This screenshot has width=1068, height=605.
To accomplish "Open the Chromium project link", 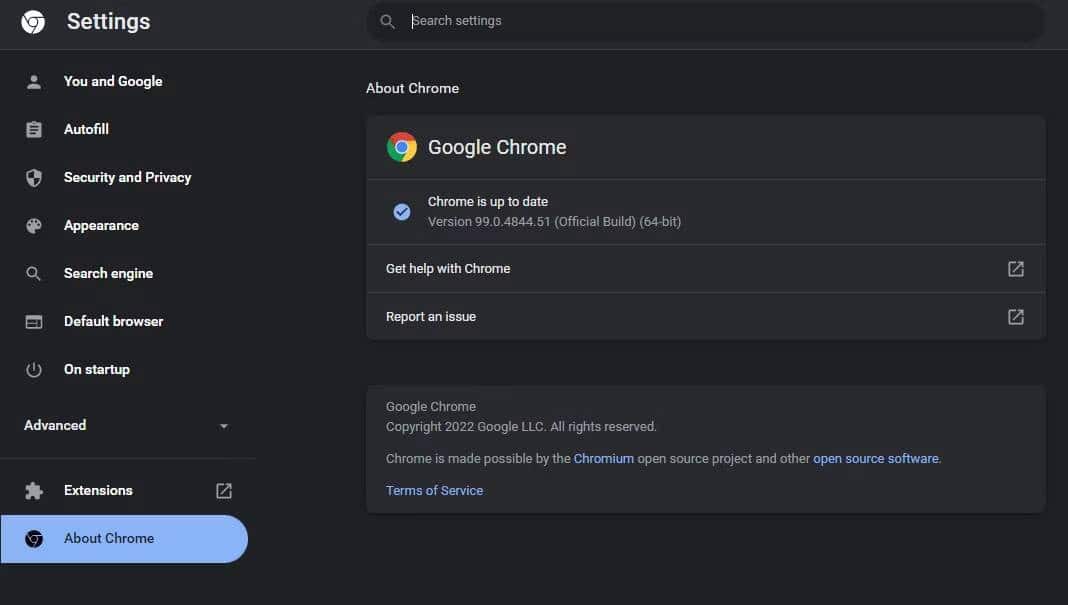I will pos(604,458).
